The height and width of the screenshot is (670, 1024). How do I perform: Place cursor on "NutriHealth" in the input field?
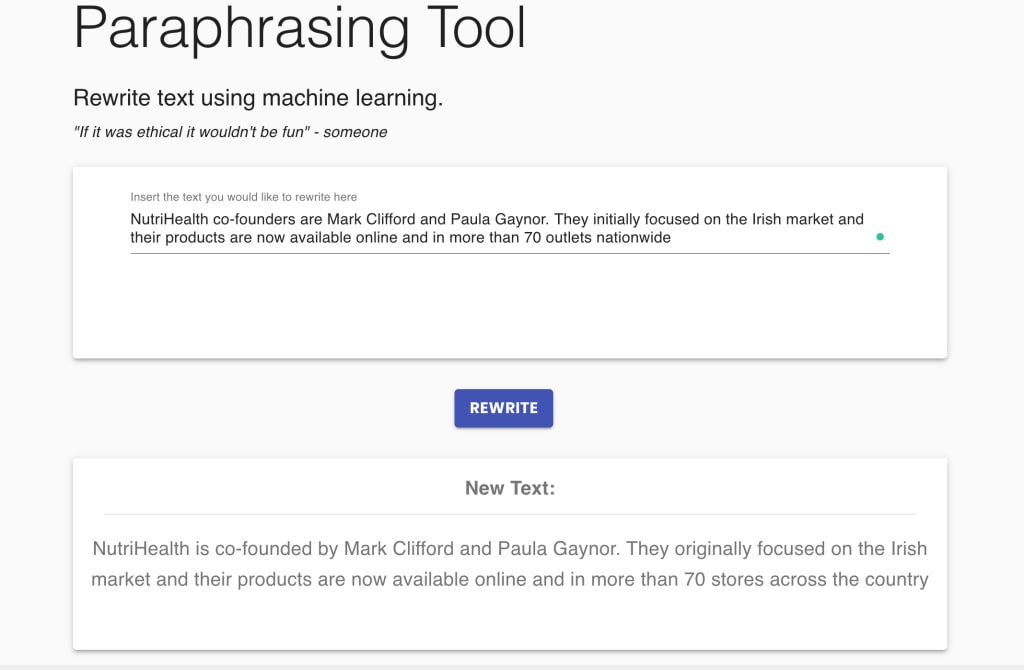click(169, 219)
